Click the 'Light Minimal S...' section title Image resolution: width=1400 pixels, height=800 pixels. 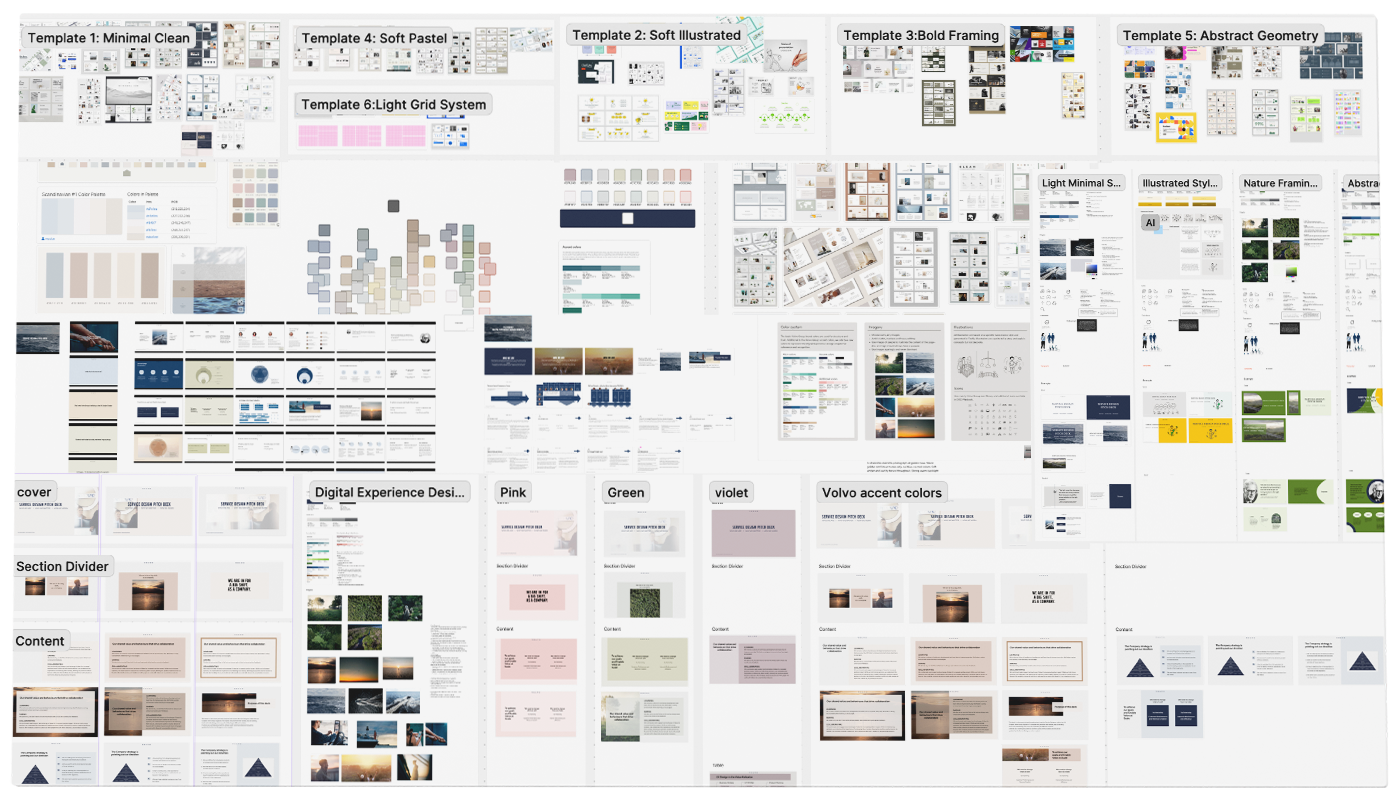click(1081, 183)
